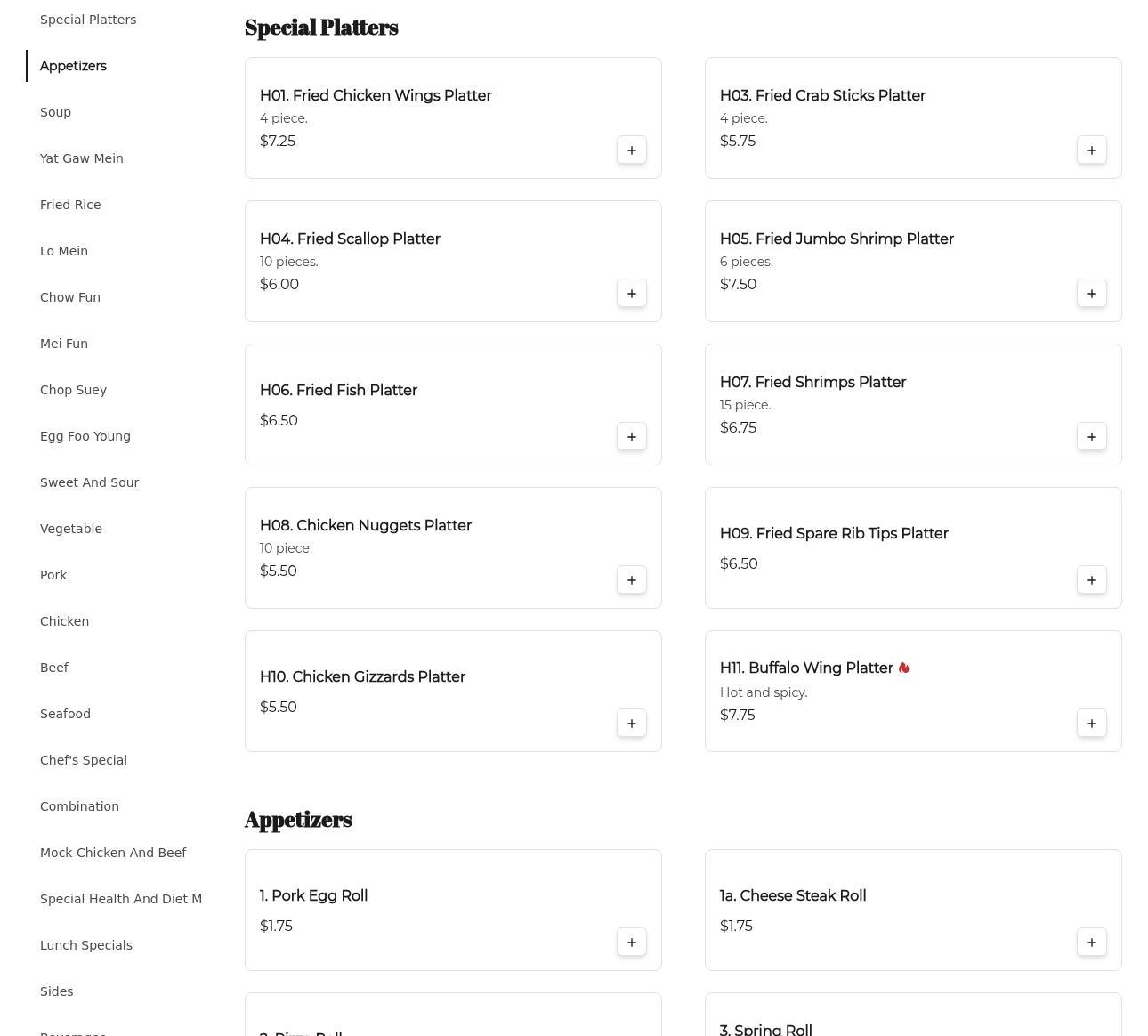Viewport: 1148px width, 1036px height.
Task: Click plus on H07 Fried Shrimps Platter
Action: (x=1092, y=437)
